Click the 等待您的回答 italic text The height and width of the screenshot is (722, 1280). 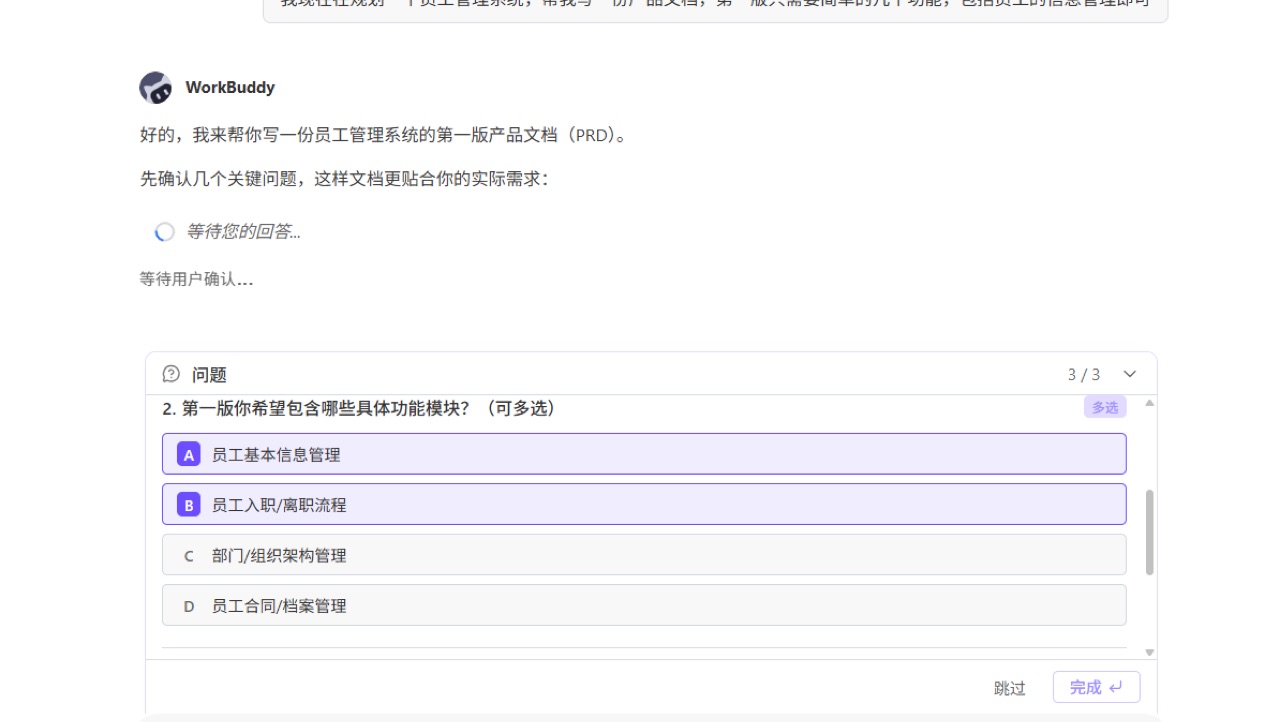pyautogui.click(x=243, y=232)
